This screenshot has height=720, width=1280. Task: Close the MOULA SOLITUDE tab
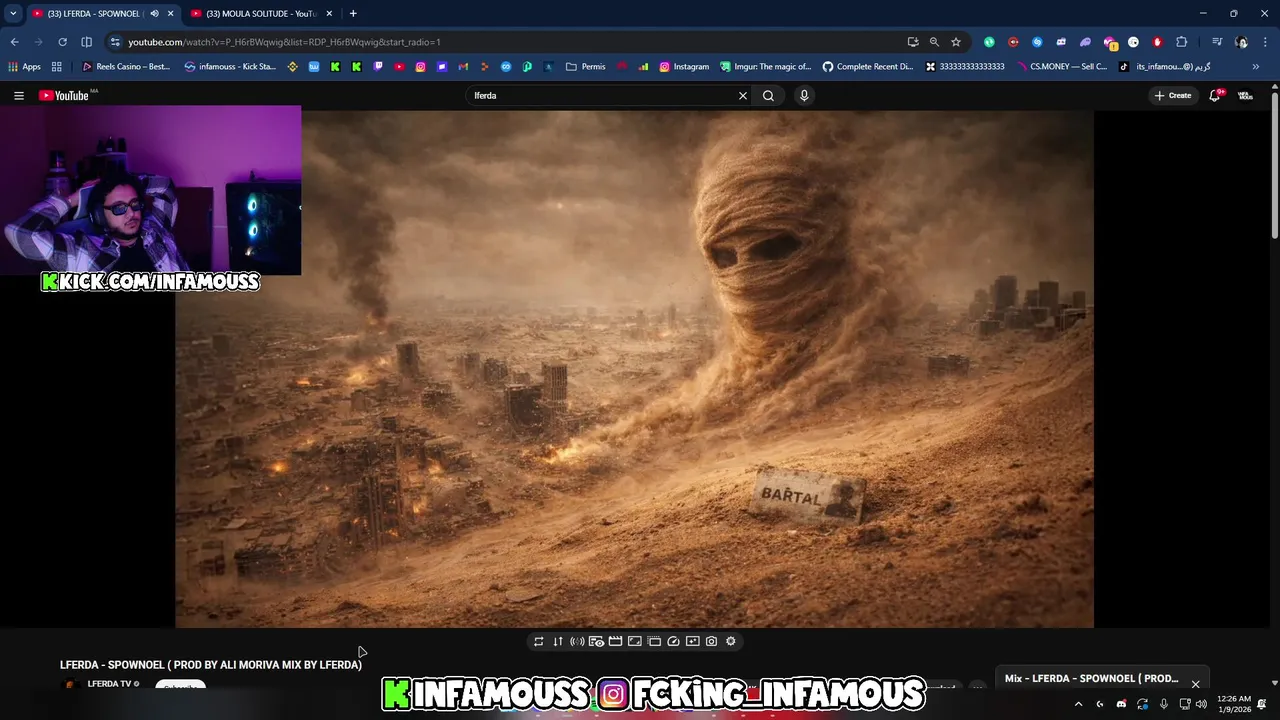[x=329, y=13]
